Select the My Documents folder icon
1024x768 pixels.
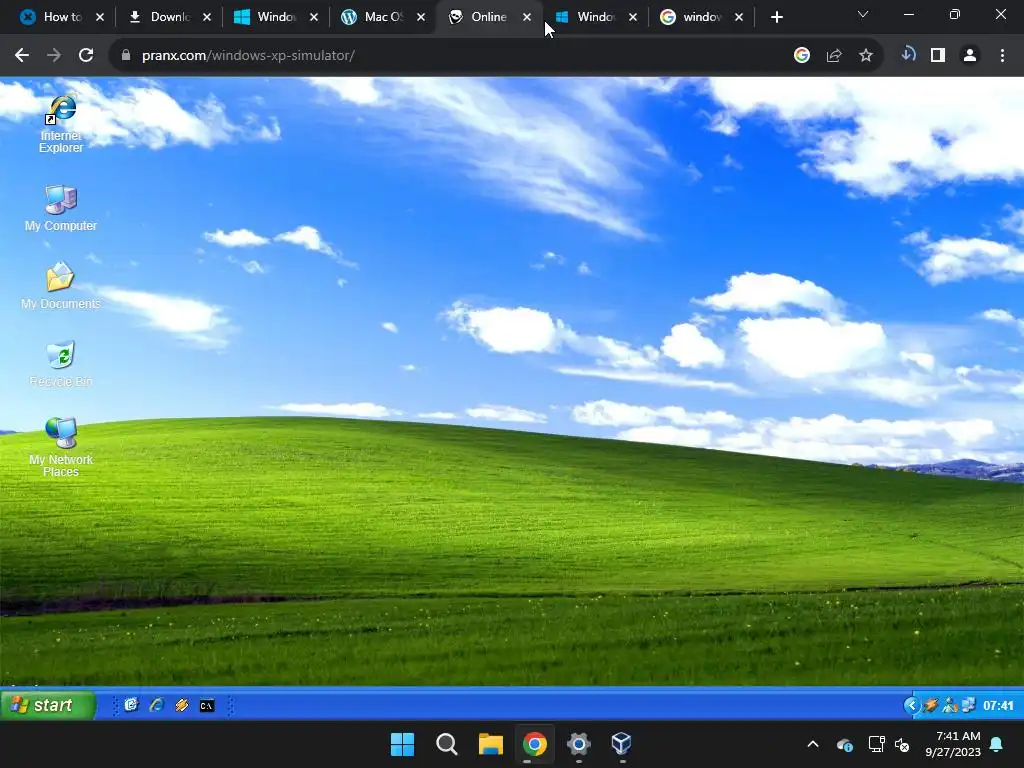tap(60, 285)
